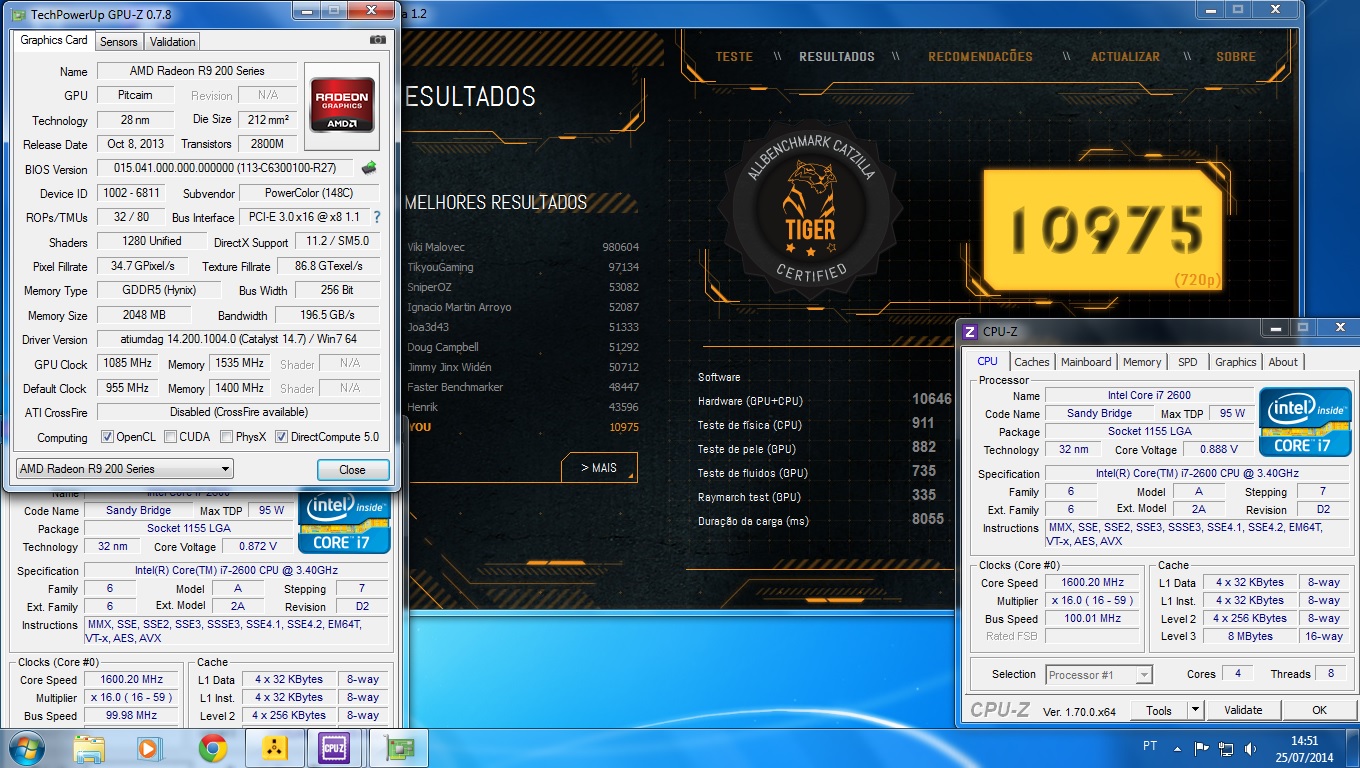Open Action Center flag in system tray

click(1201, 748)
